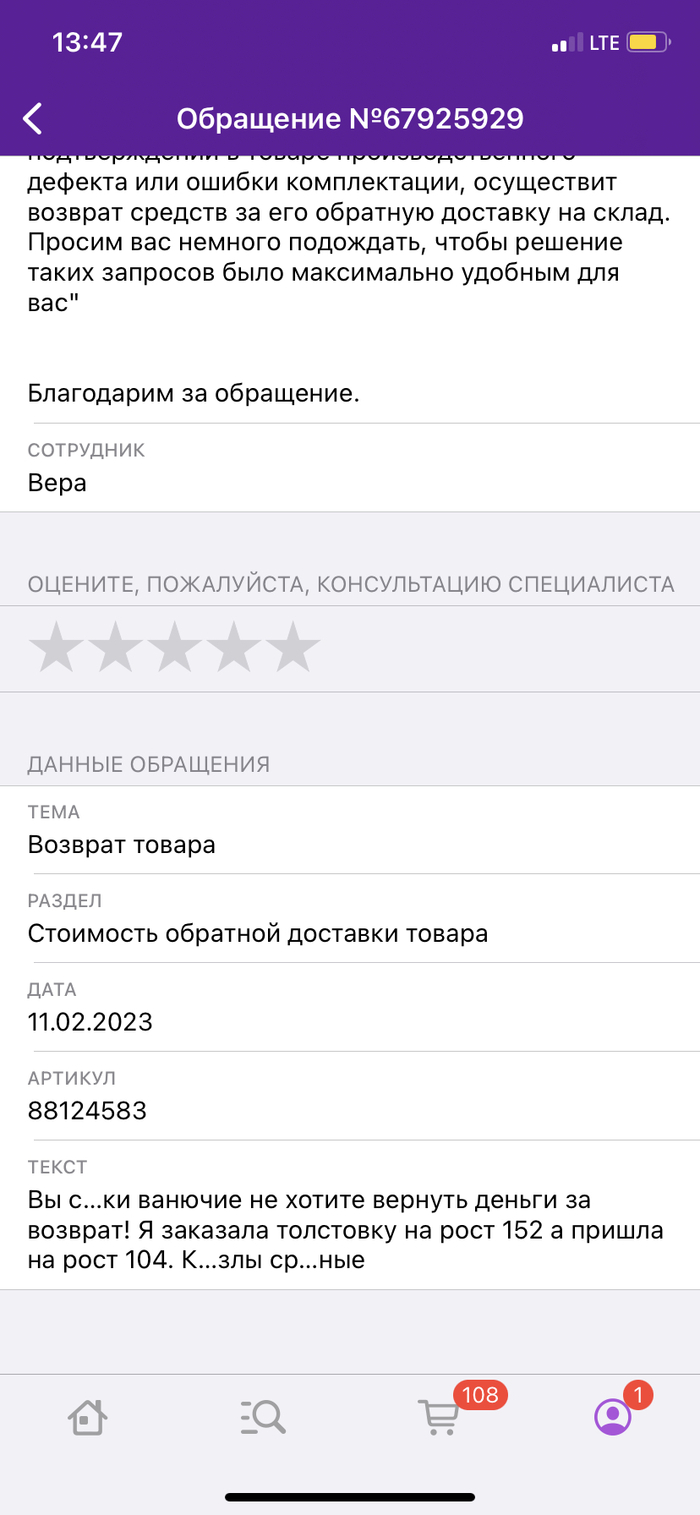This screenshot has width=700, height=1515.
Task: Tap the 13:47 clock in status bar
Action: 87,42
